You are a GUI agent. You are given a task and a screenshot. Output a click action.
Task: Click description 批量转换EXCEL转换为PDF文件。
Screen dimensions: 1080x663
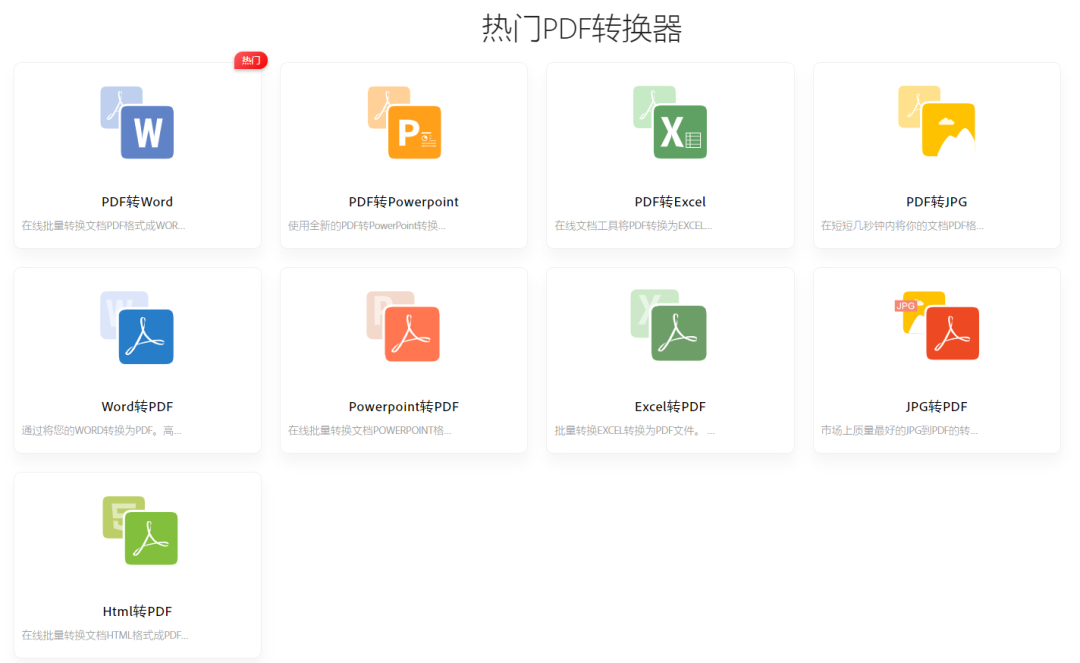click(x=634, y=430)
